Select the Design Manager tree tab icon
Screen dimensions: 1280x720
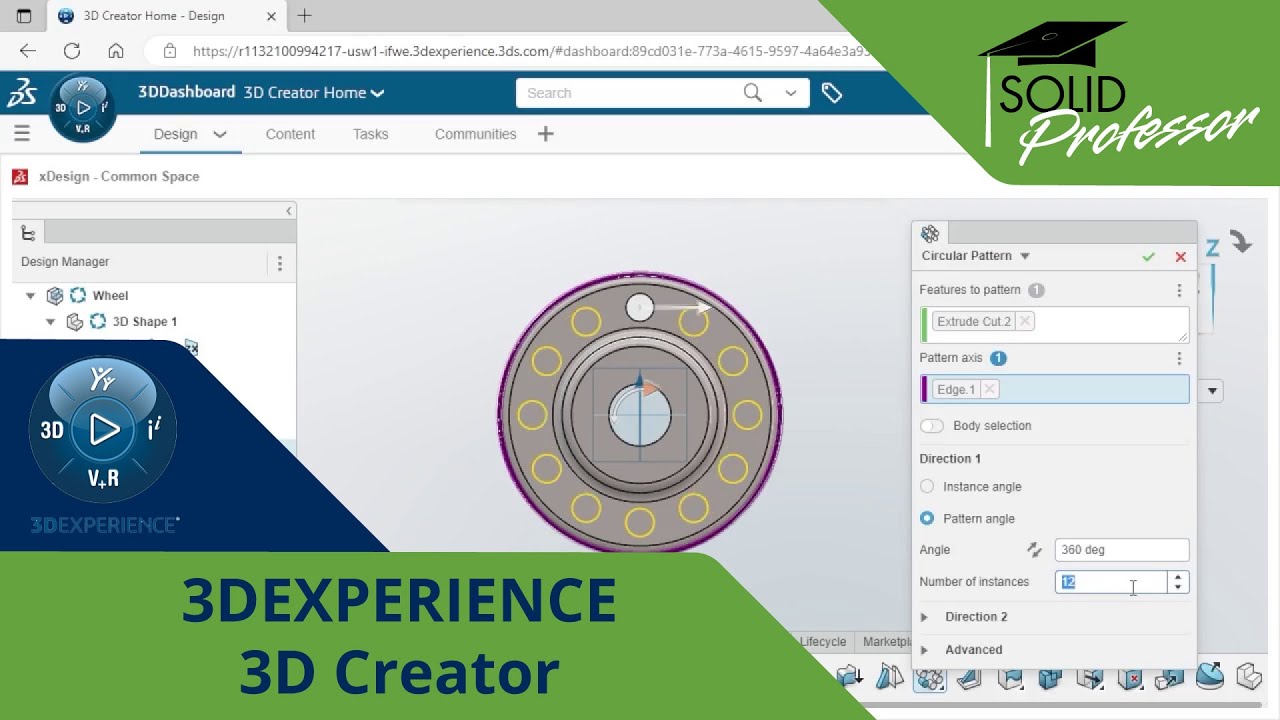click(x=28, y=233)
